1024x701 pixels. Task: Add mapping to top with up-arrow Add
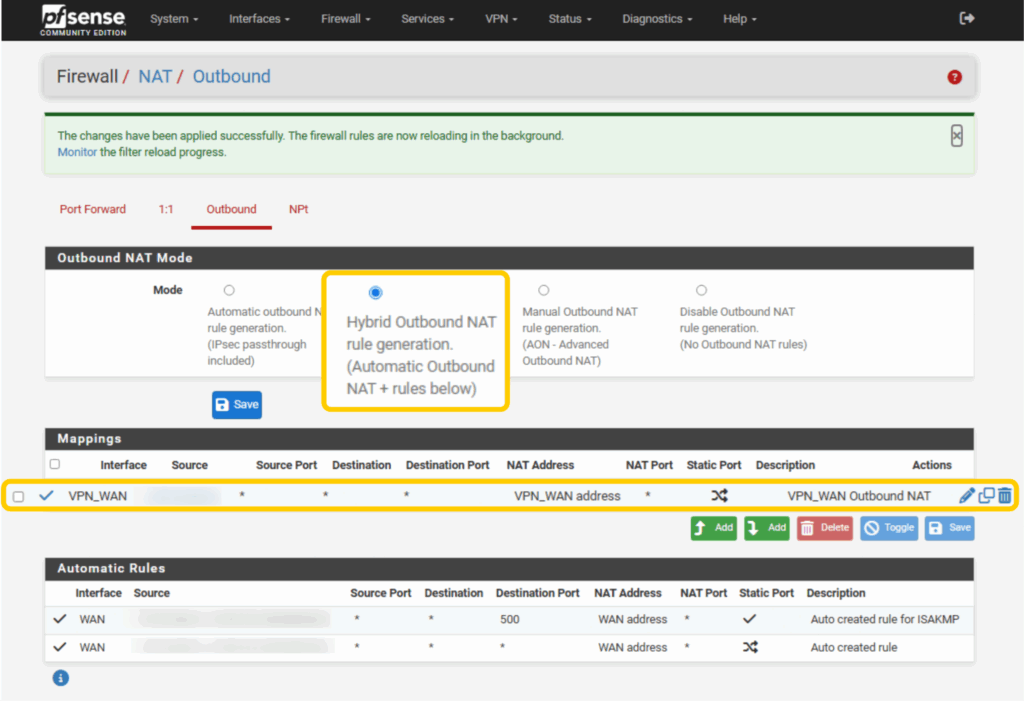point(713,527)
